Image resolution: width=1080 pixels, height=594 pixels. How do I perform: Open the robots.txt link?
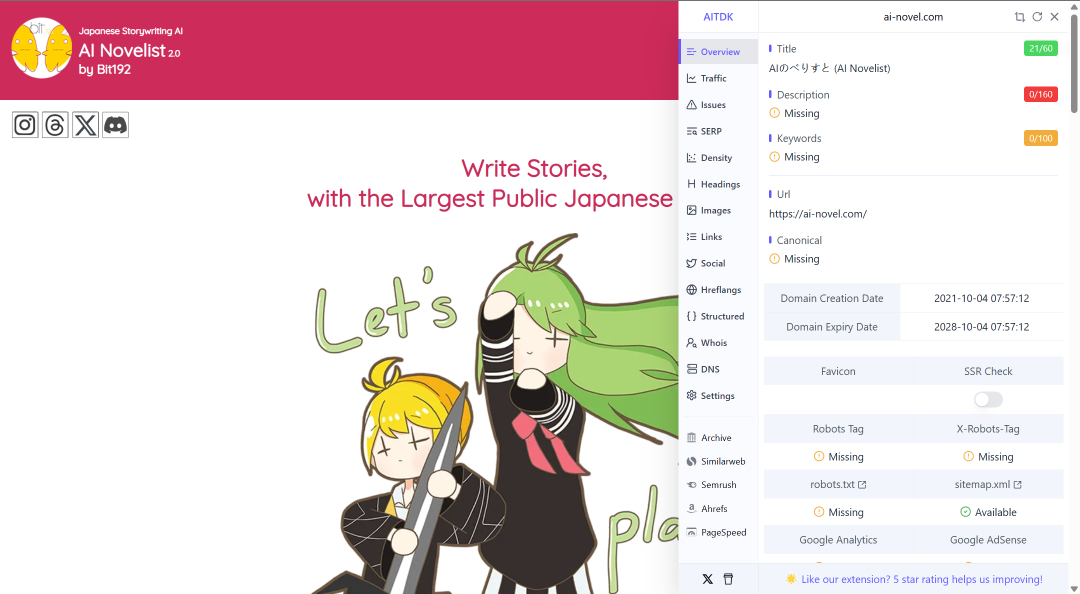pyautogui.click(x=838, y=484)
